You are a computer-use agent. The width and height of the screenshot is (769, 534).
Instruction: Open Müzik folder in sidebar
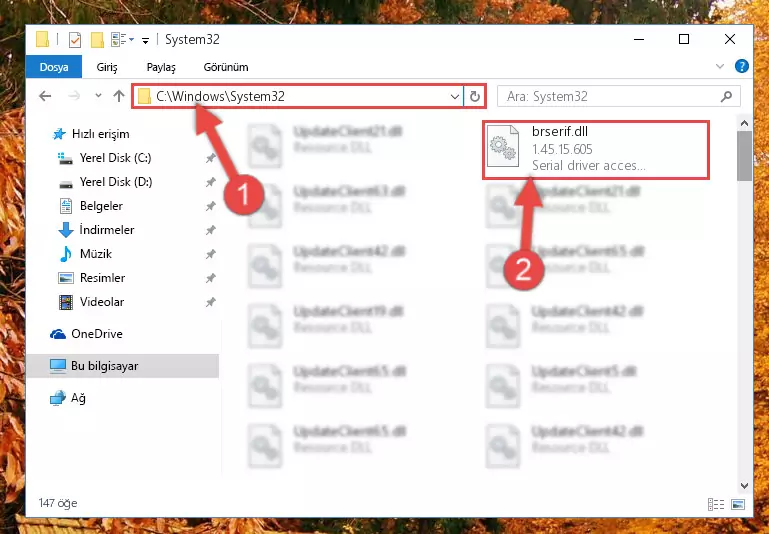pos(96,254)
